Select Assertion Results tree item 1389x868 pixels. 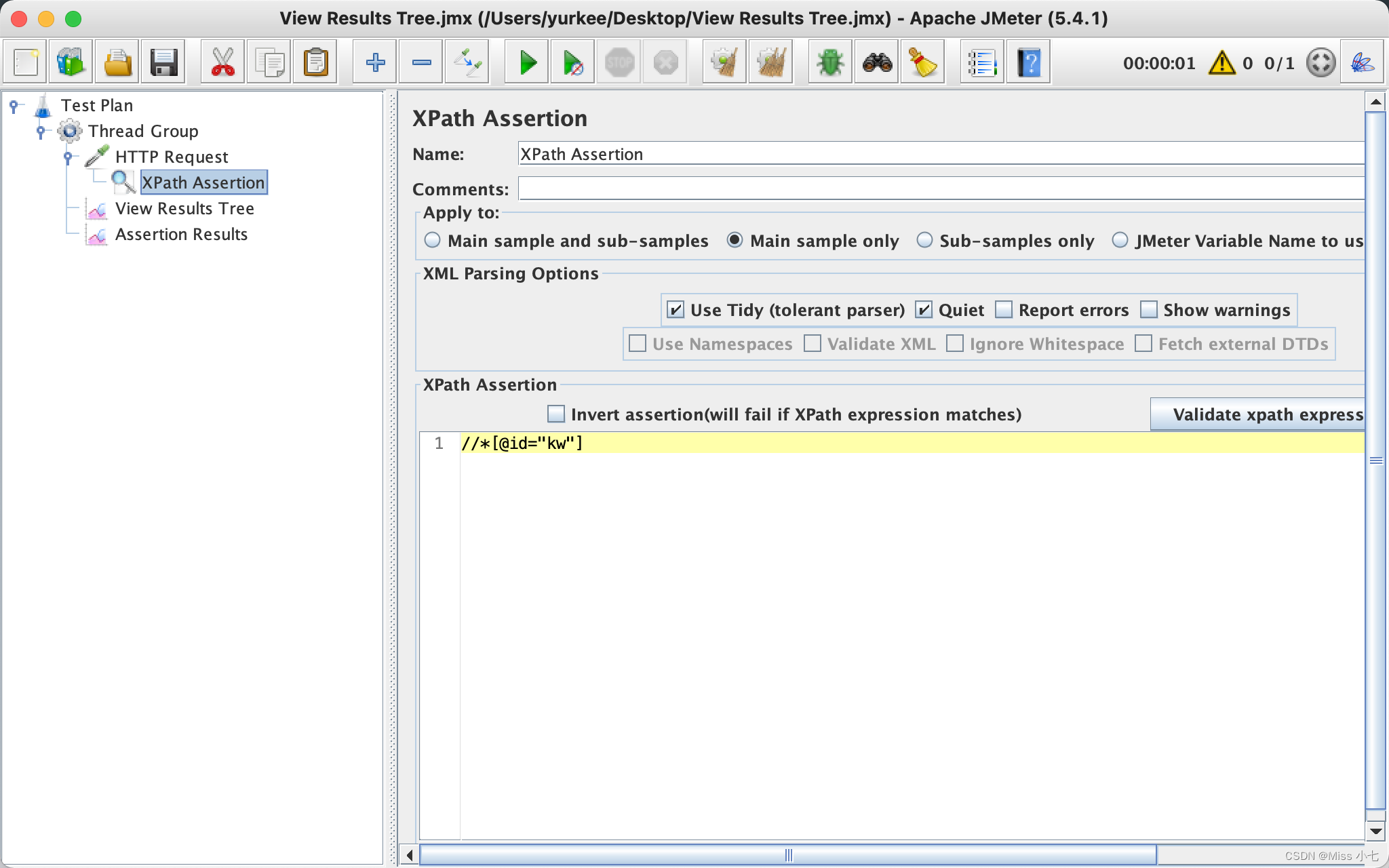click(181, 234)
